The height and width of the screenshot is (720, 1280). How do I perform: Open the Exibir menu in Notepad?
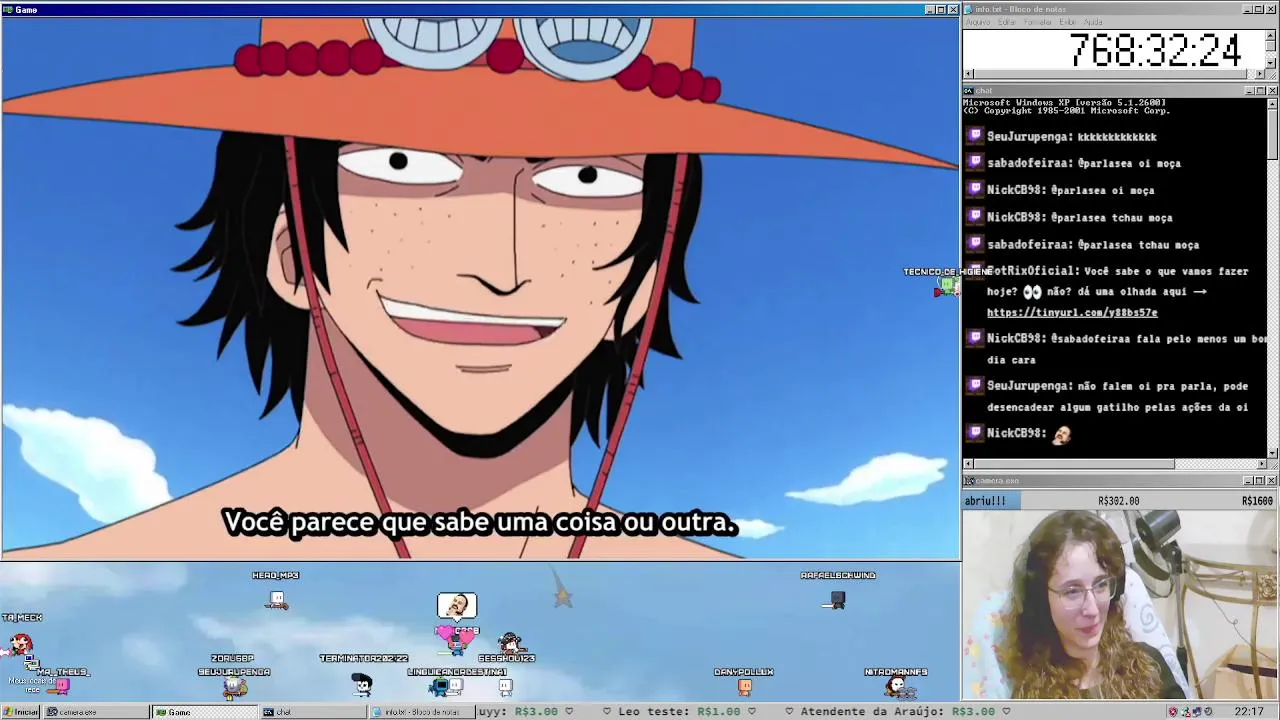click(x=1068, y=22)
